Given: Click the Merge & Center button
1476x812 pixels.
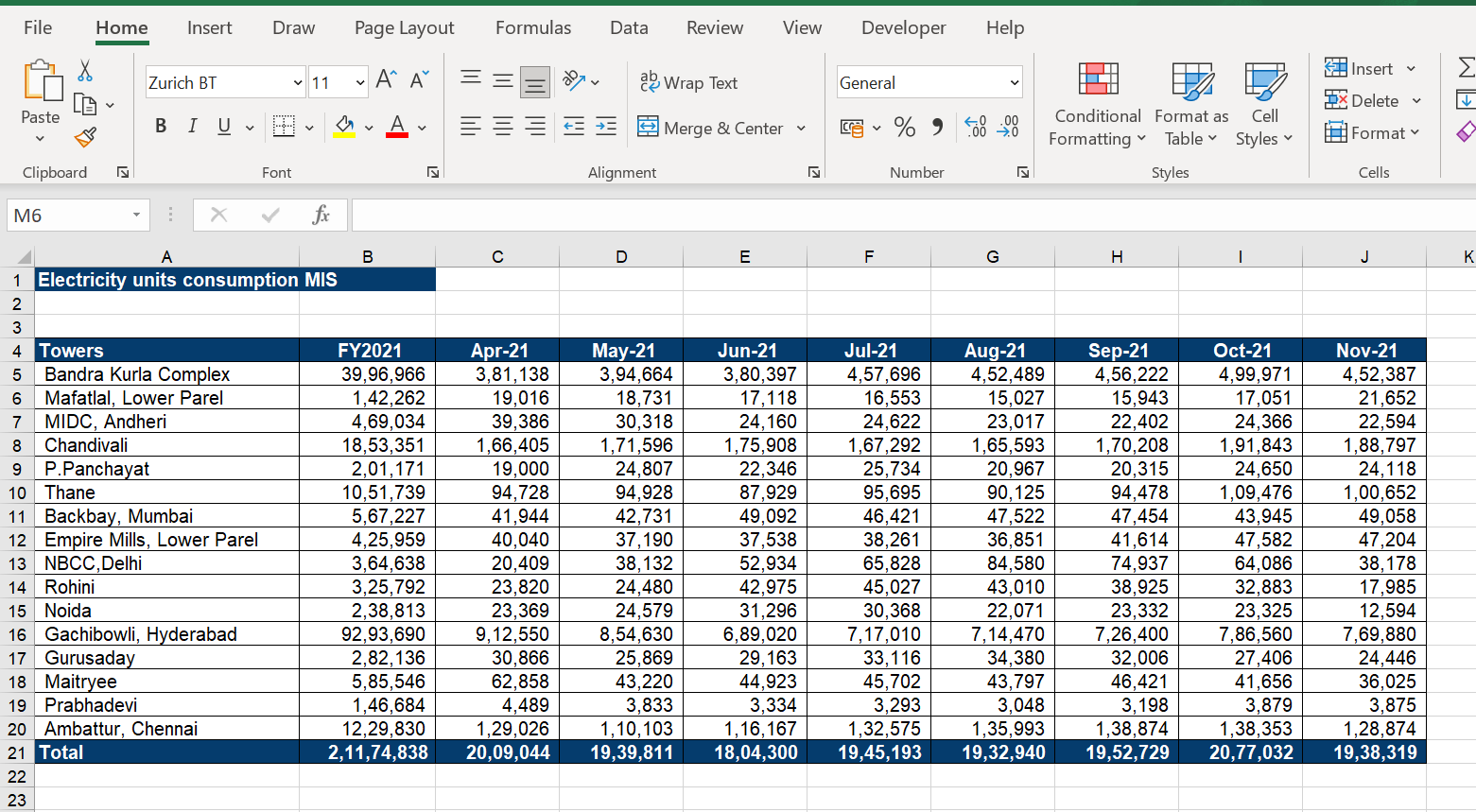Looking at the screenshot, I should [712, 128].
